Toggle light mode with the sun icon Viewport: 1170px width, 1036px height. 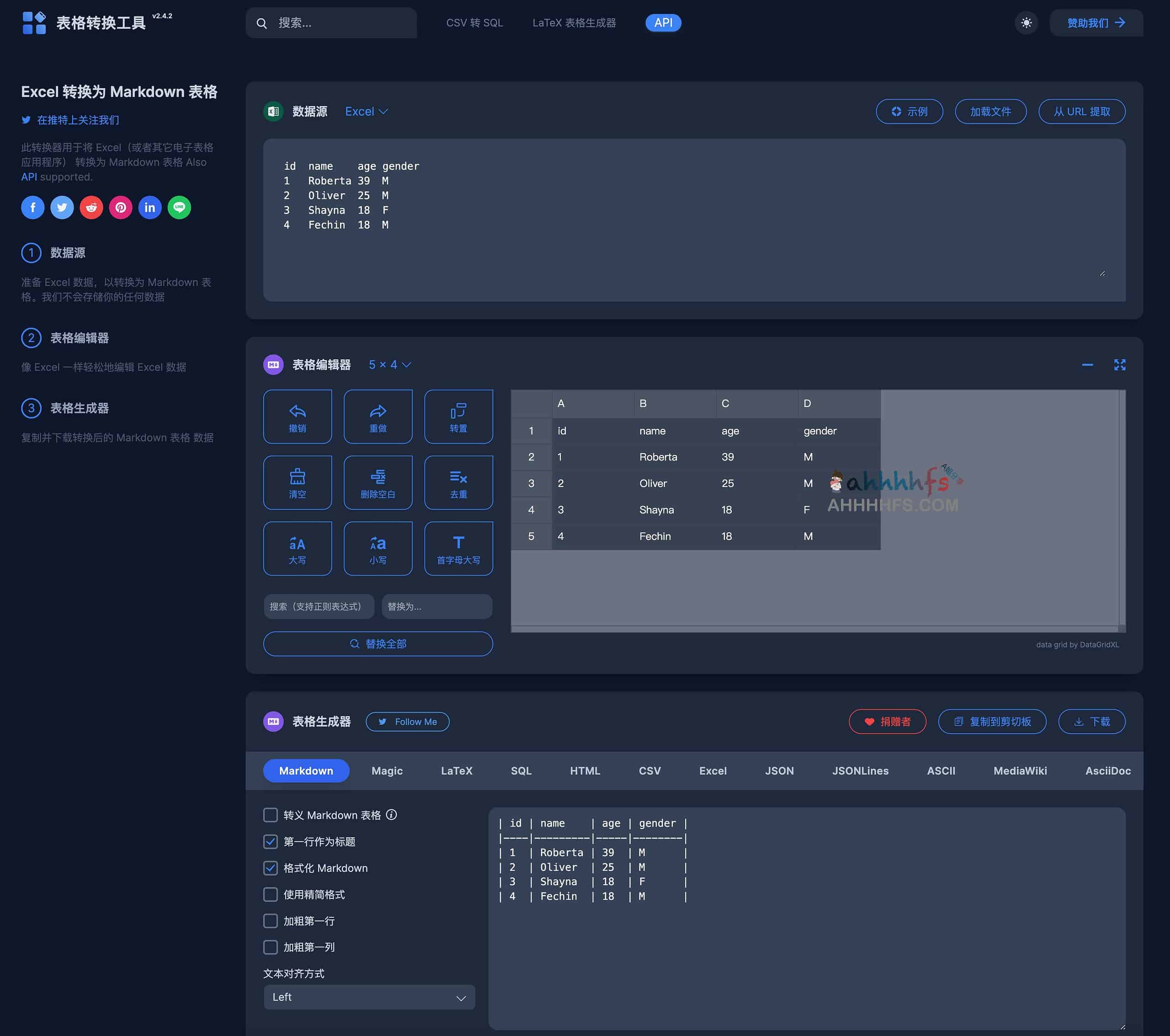(x=1026, y=23)
